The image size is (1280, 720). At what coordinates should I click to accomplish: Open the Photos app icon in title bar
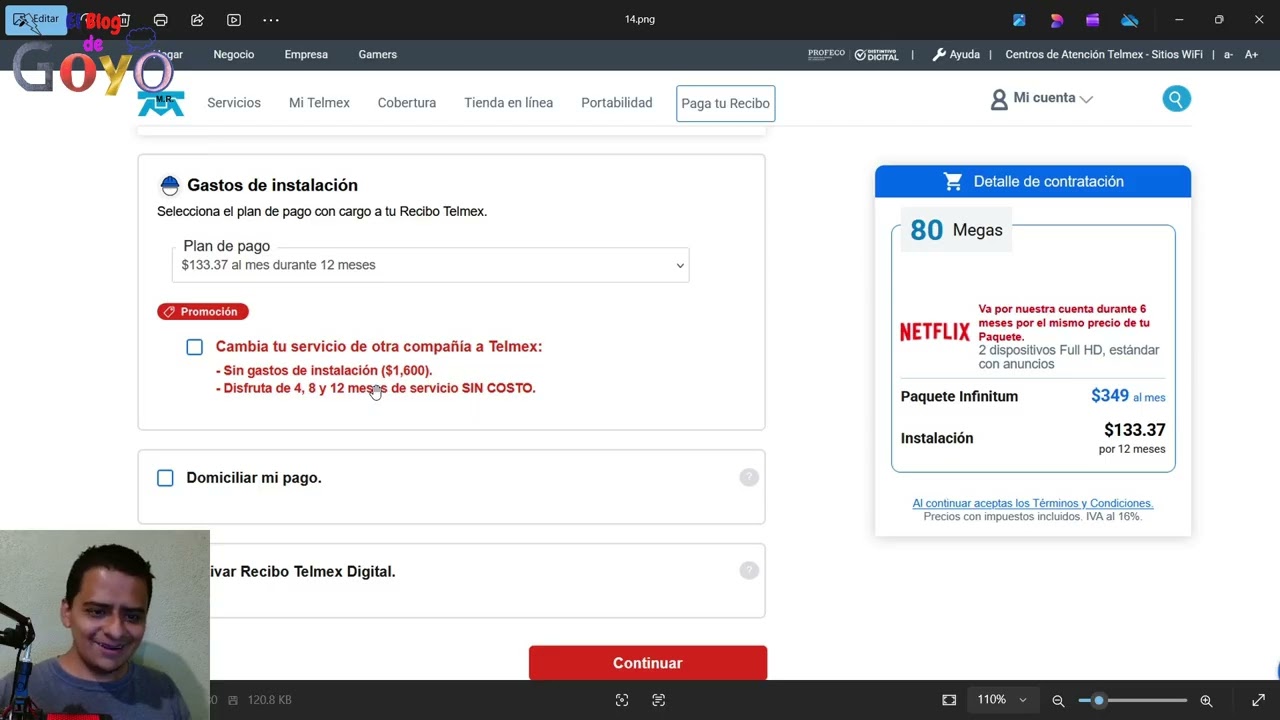1019,20
